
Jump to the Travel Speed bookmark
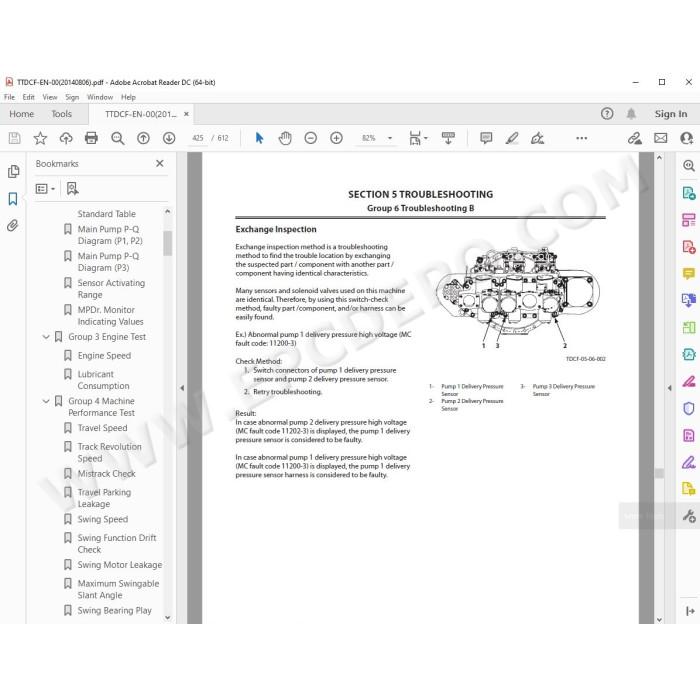102,428
